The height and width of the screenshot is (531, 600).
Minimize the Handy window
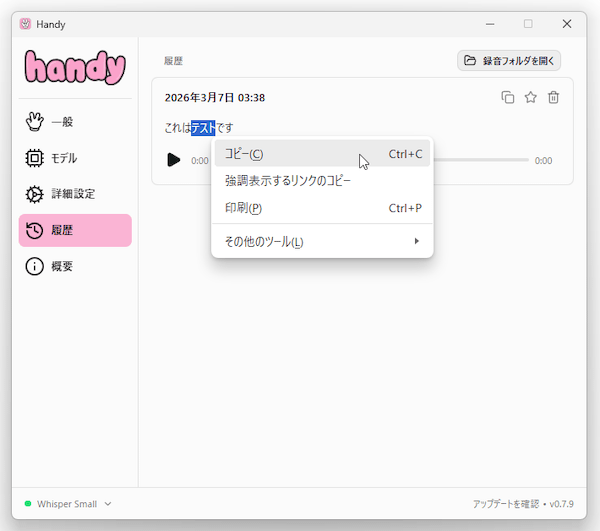490,24
